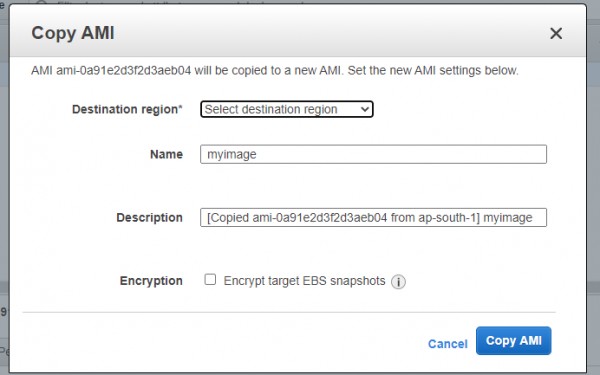Click the divider line above the Cancel link
Viewport: 600px width, 375px height.
coord(289,312)
